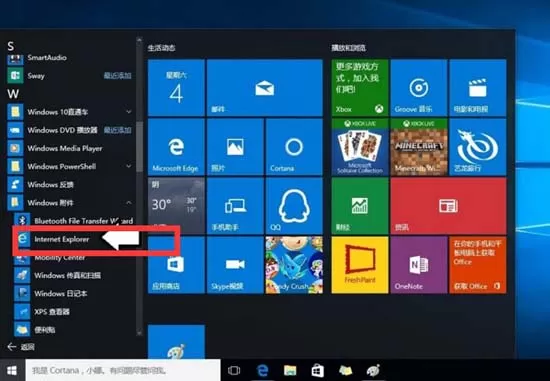Launch the Sway app
Screen dimensions: 550x381
[x=36, y=76]
